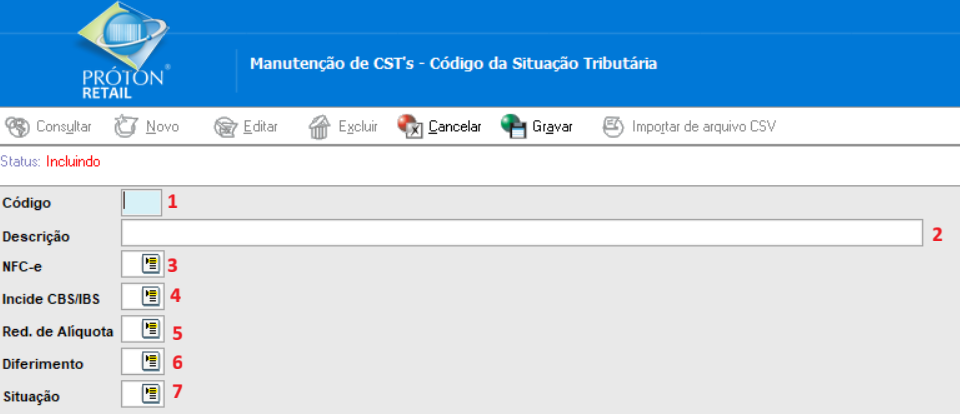The width and height of the screenshot is (960, 414).
Task: Click into the Descrição text field
Action: pos(520,234)
